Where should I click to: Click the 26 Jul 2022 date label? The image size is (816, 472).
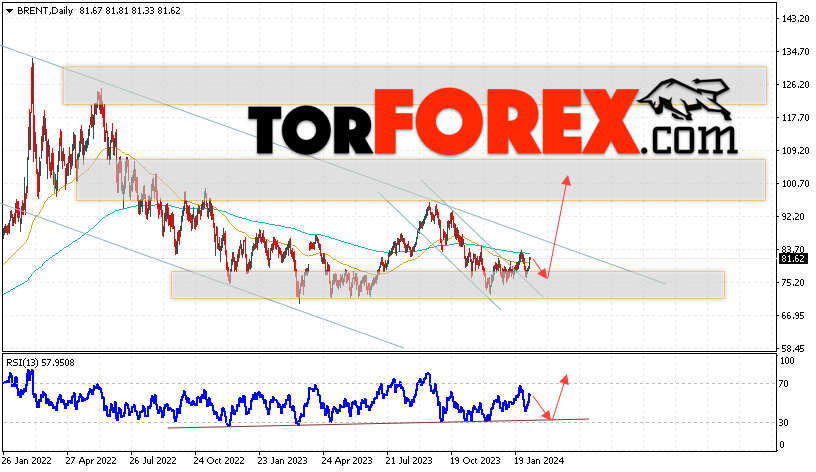[x=153, y=461]
